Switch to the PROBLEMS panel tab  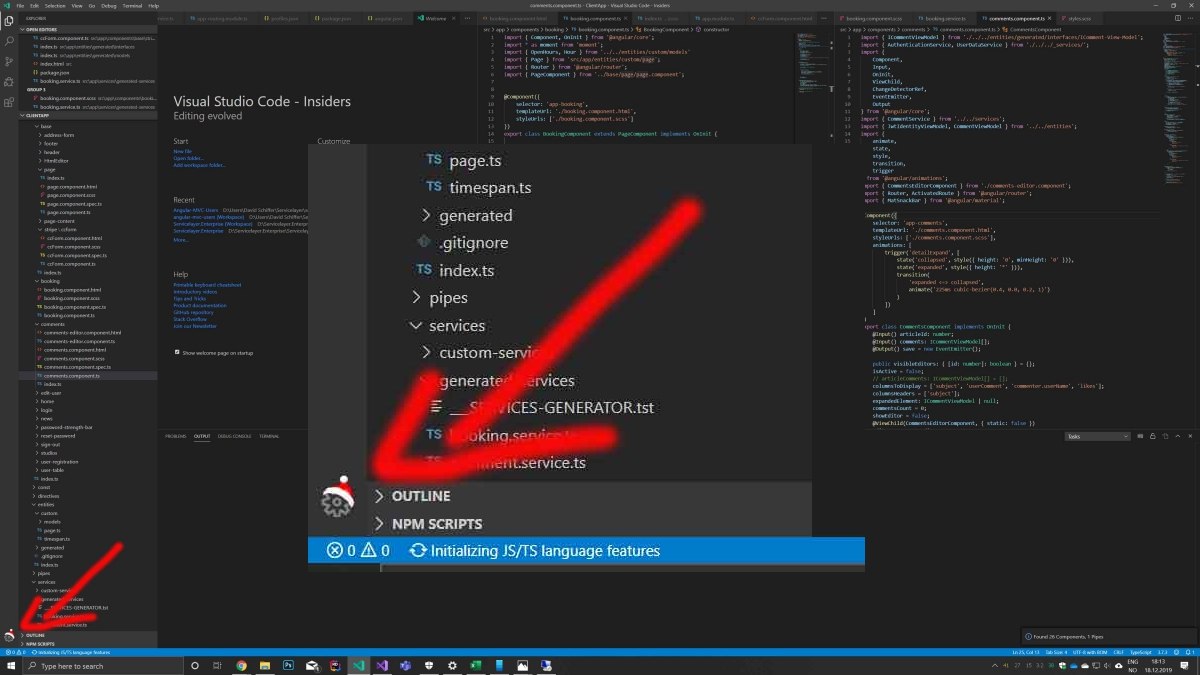point(176,436)
